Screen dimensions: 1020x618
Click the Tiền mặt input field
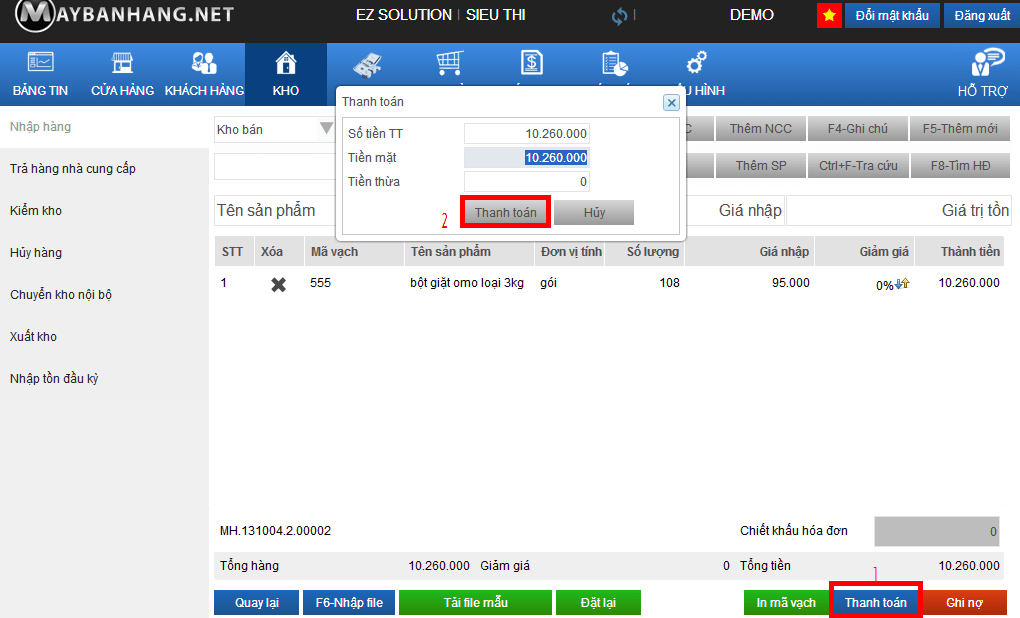[x=526, y=157]
